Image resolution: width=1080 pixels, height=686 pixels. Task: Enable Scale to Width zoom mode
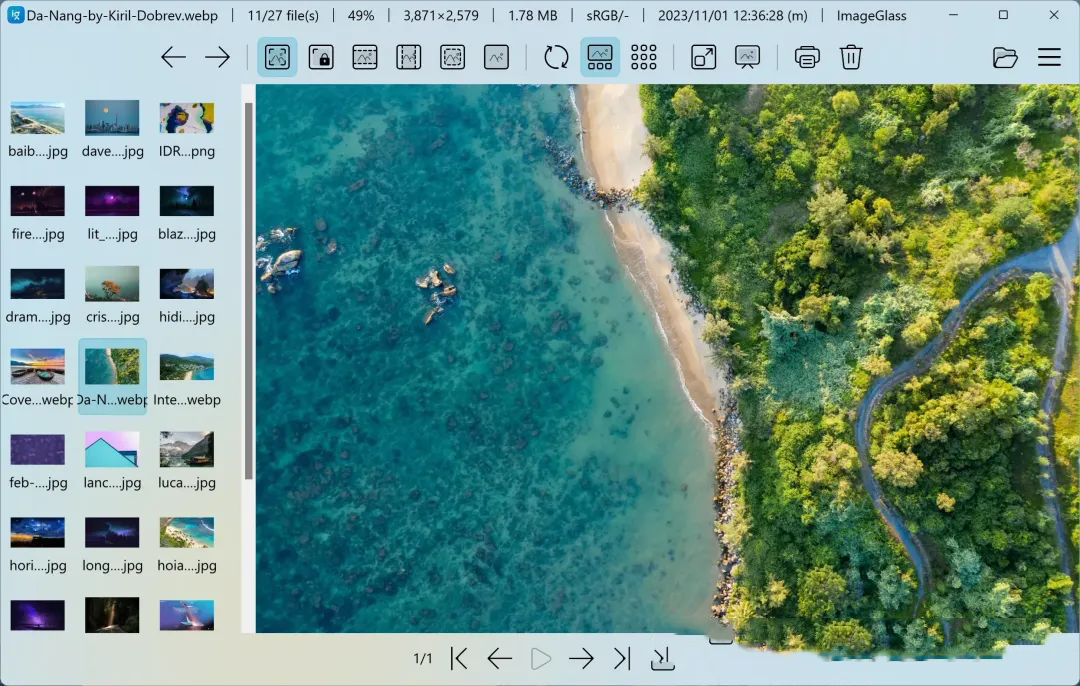click(364, 57)
